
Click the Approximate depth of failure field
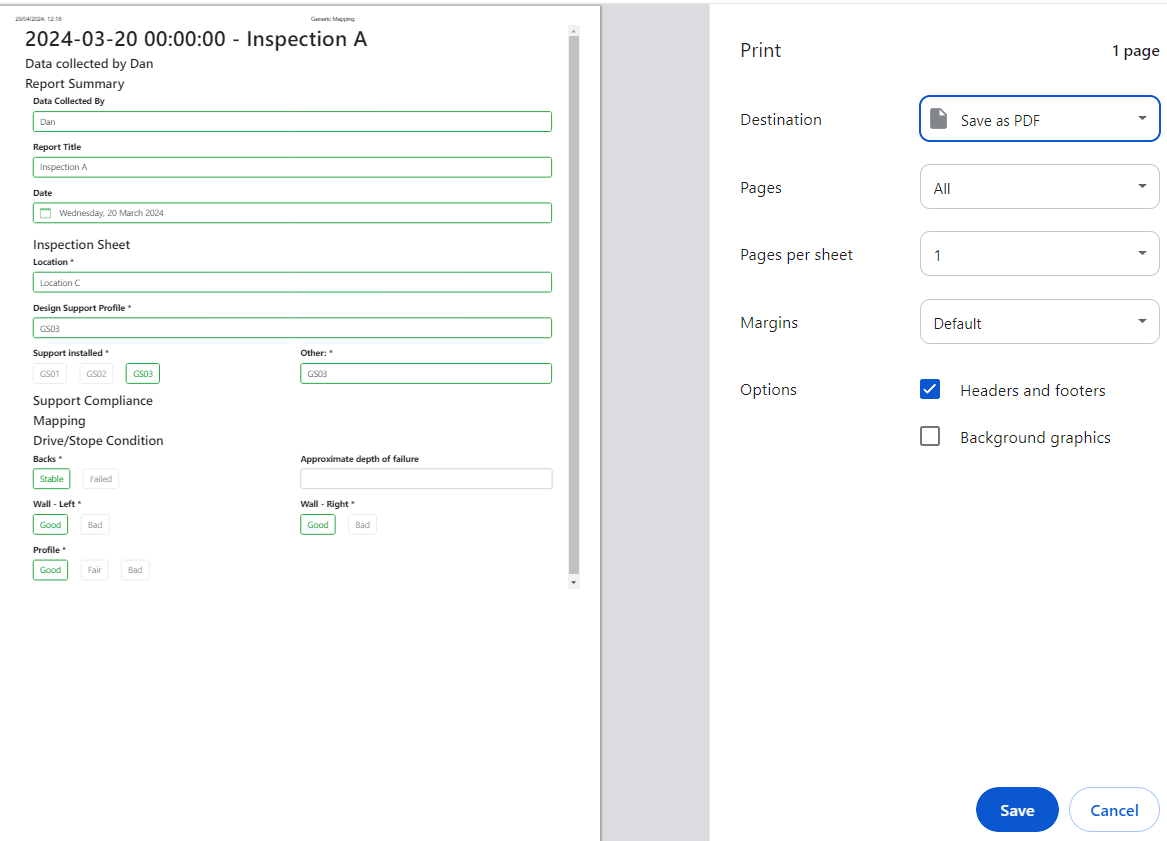426,479
